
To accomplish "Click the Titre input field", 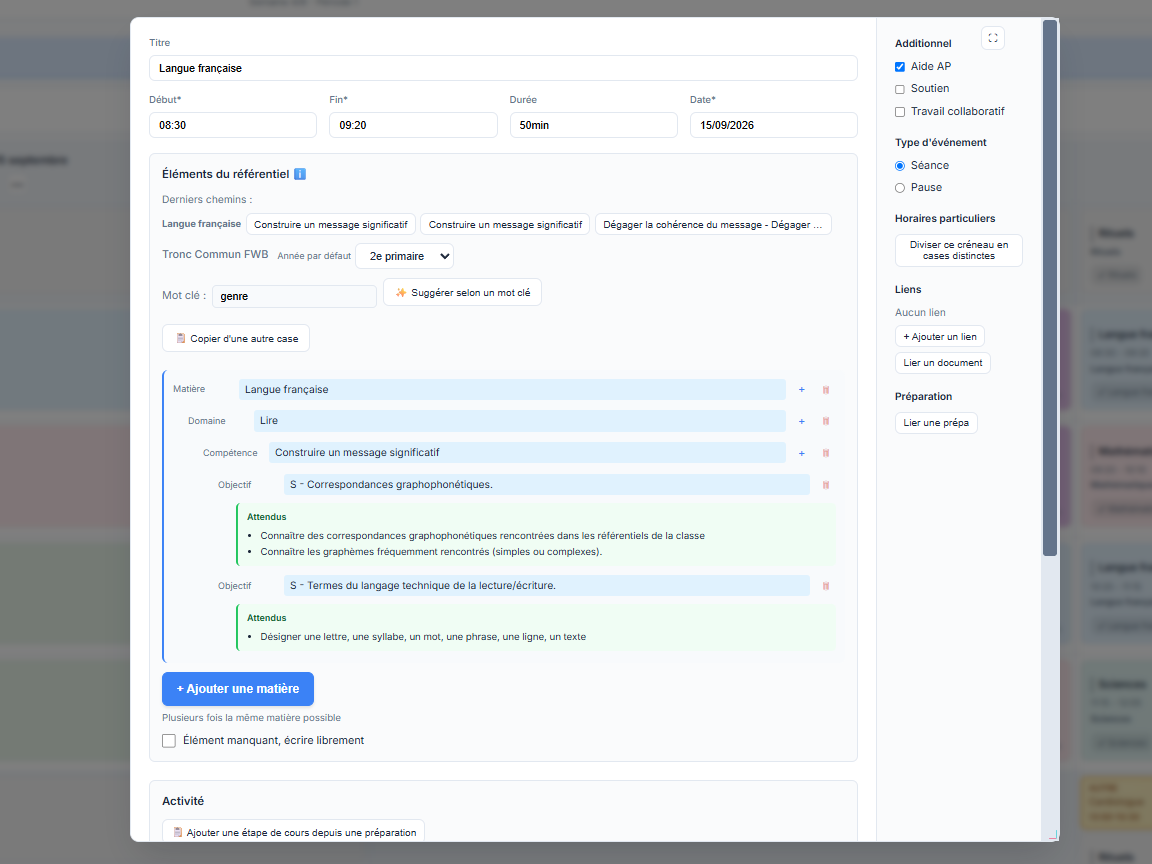I will coord(503,68).
